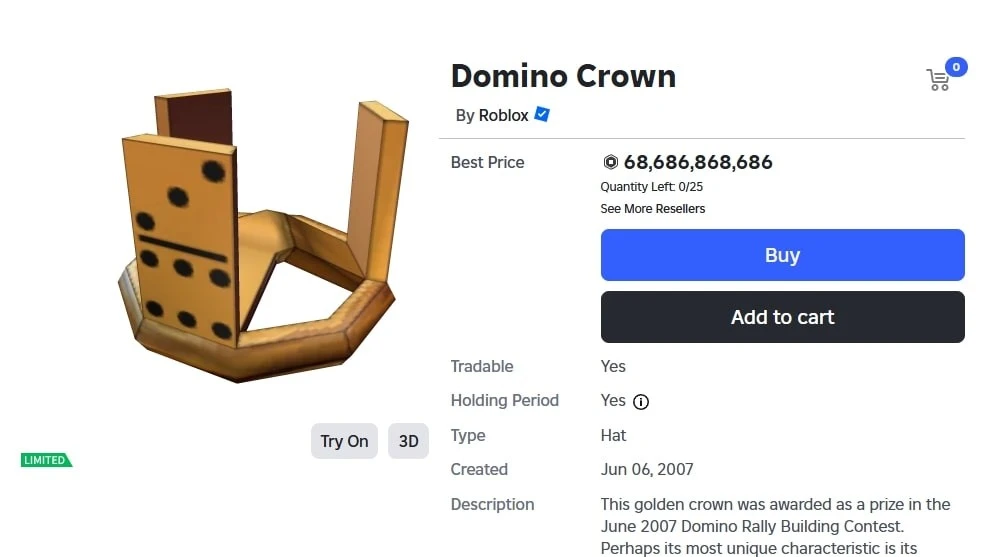The height and width of the screenshot is (557, 987).
Task: Toggle Try On for the crown
Action: (x=344, y=441)
